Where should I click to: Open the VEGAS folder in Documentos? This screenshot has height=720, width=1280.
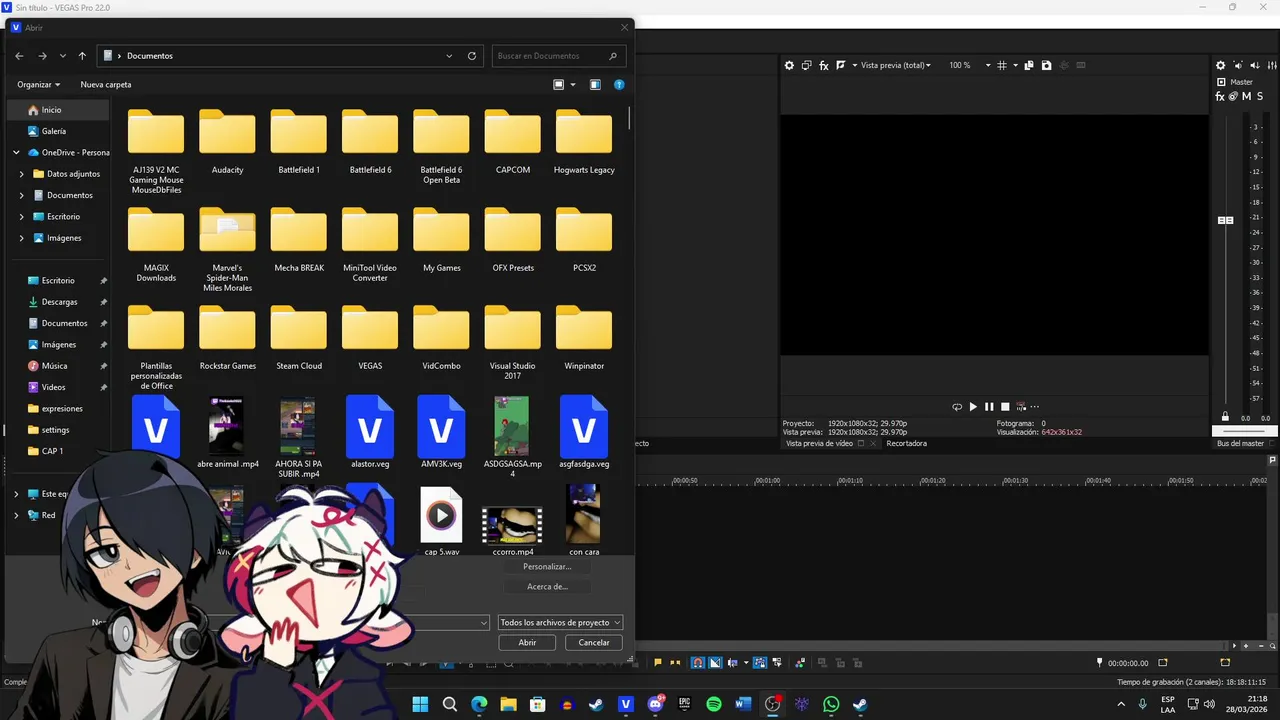370,340
